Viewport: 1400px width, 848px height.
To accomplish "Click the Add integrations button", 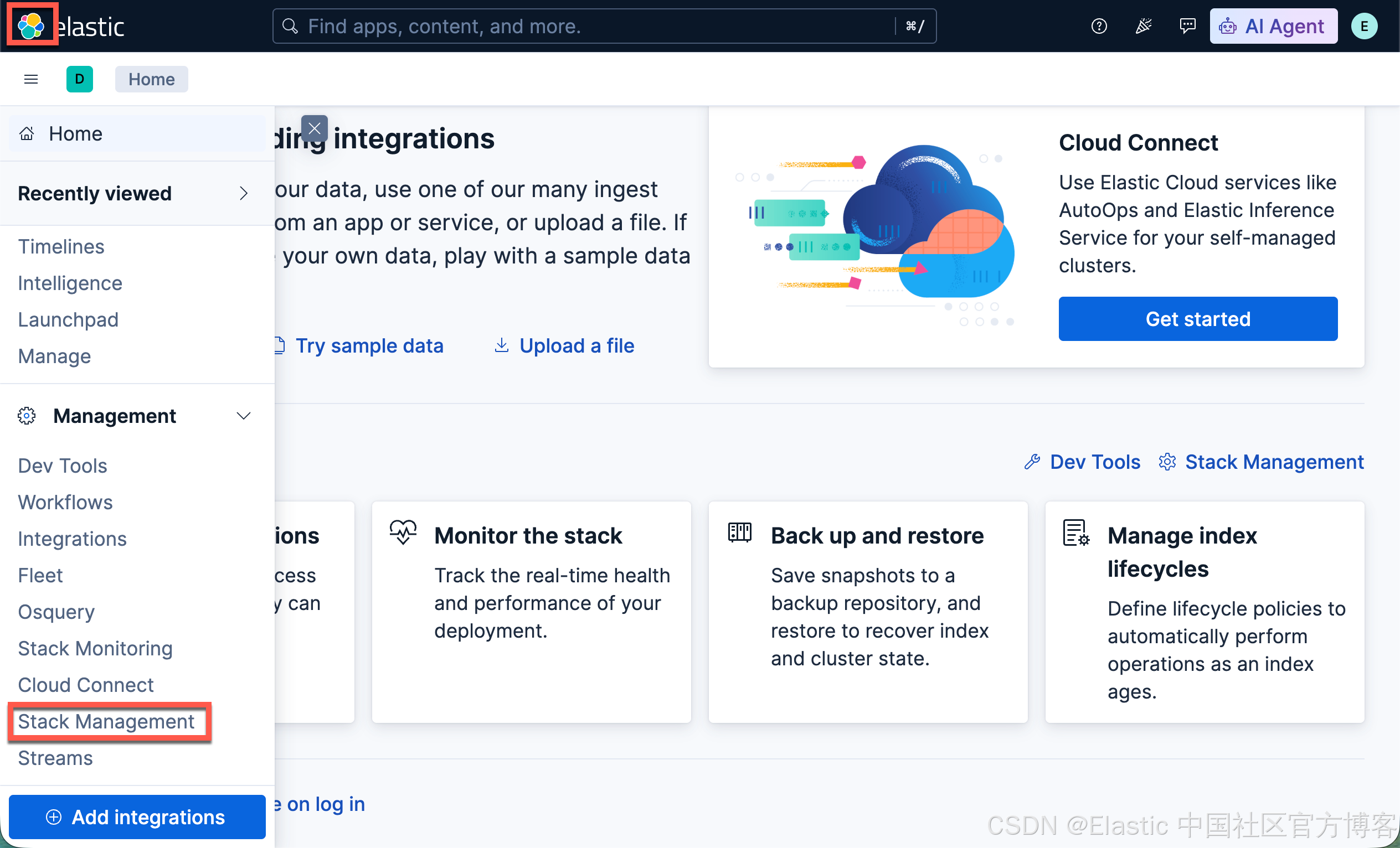I will click(137, 817).
